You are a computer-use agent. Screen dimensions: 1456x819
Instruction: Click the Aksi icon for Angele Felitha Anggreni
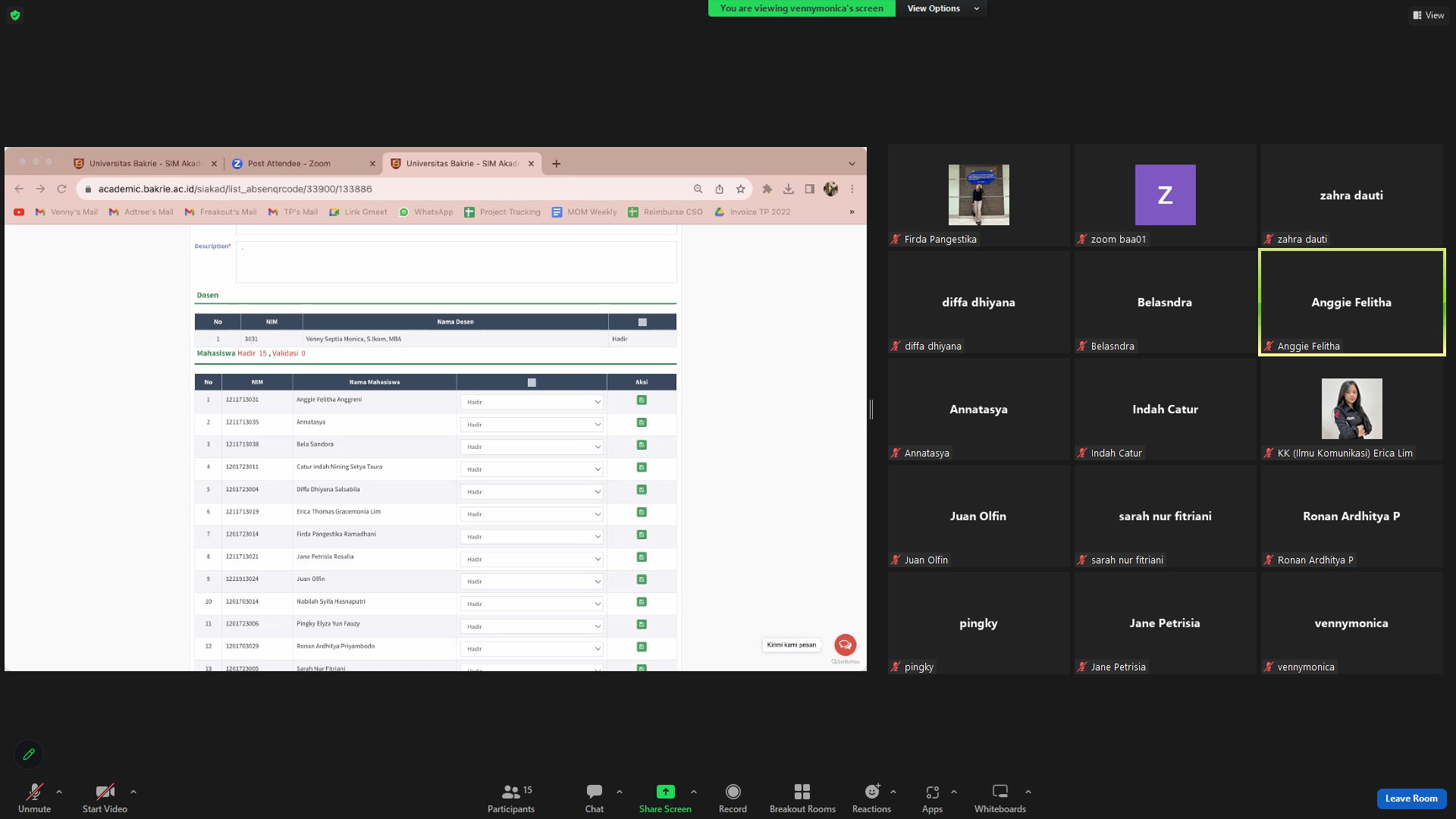coord(642,400)
